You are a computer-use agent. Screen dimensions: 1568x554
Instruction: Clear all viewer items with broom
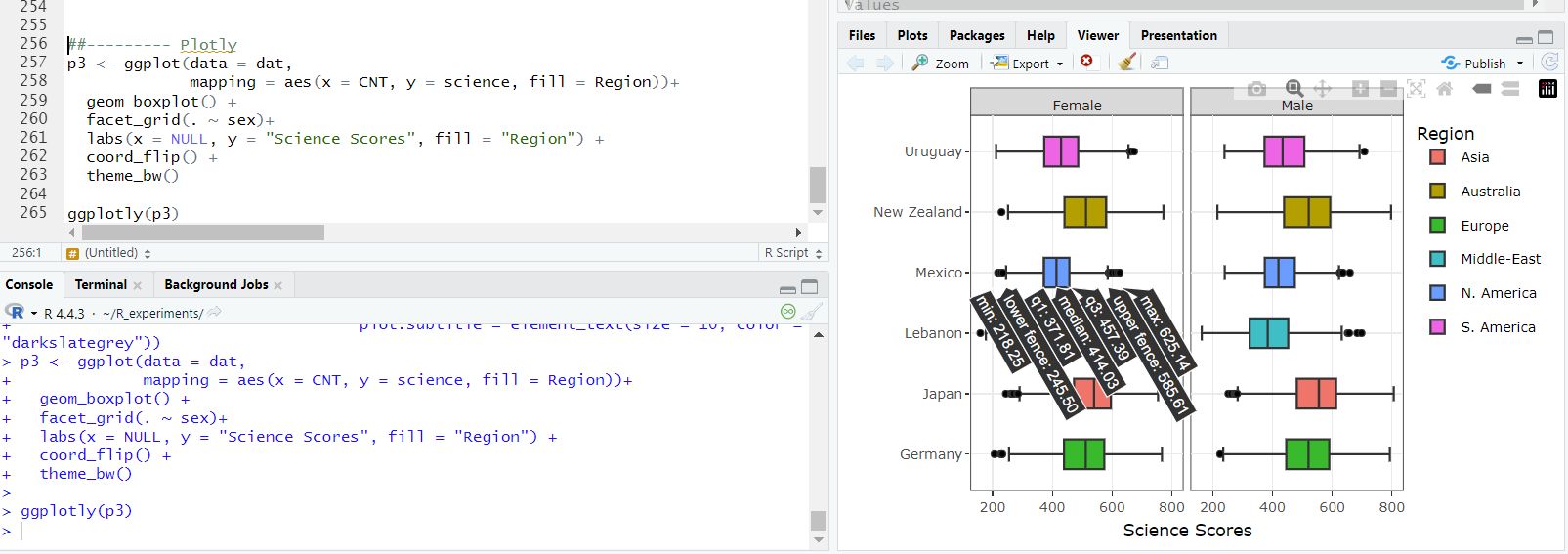point(1126,63)
